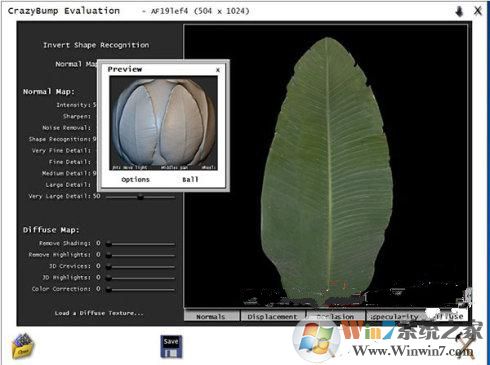Click the Save floppy disk icon
The height and width of the screenshot is (365, 490).
(x=171, y=347)
